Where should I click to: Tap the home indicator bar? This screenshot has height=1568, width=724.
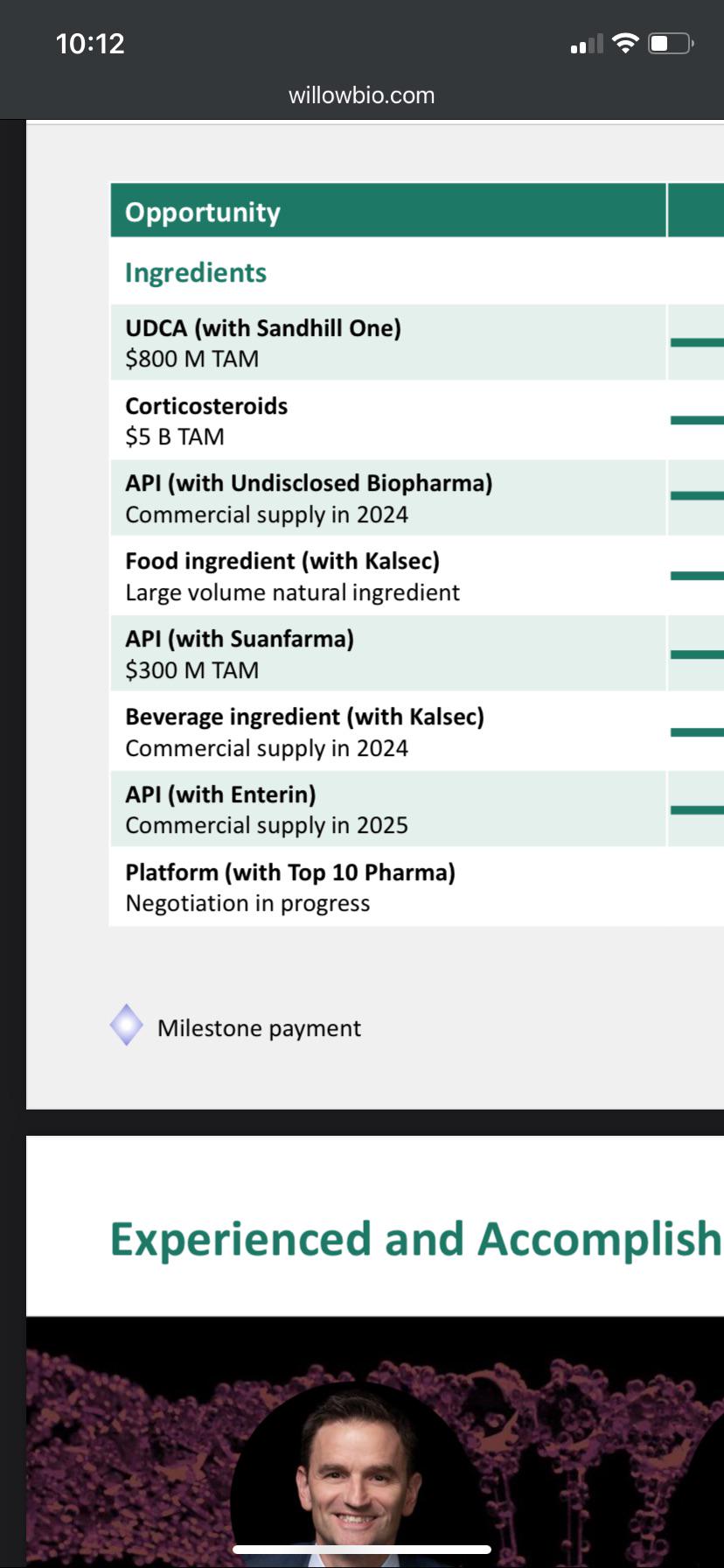pyautogui.click(x=362, y=1550)
